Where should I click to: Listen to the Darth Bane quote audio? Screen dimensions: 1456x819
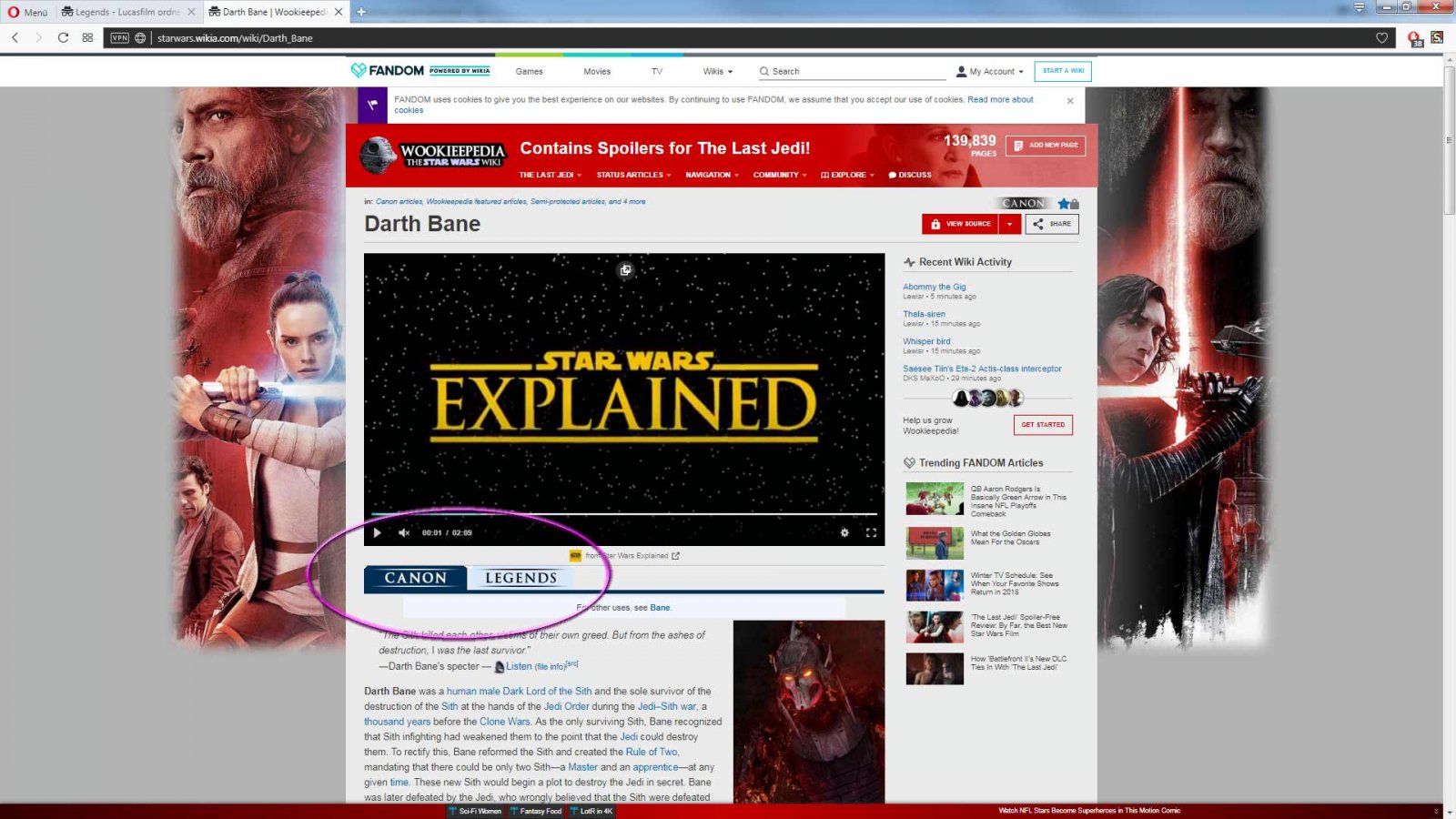[519, 666]
